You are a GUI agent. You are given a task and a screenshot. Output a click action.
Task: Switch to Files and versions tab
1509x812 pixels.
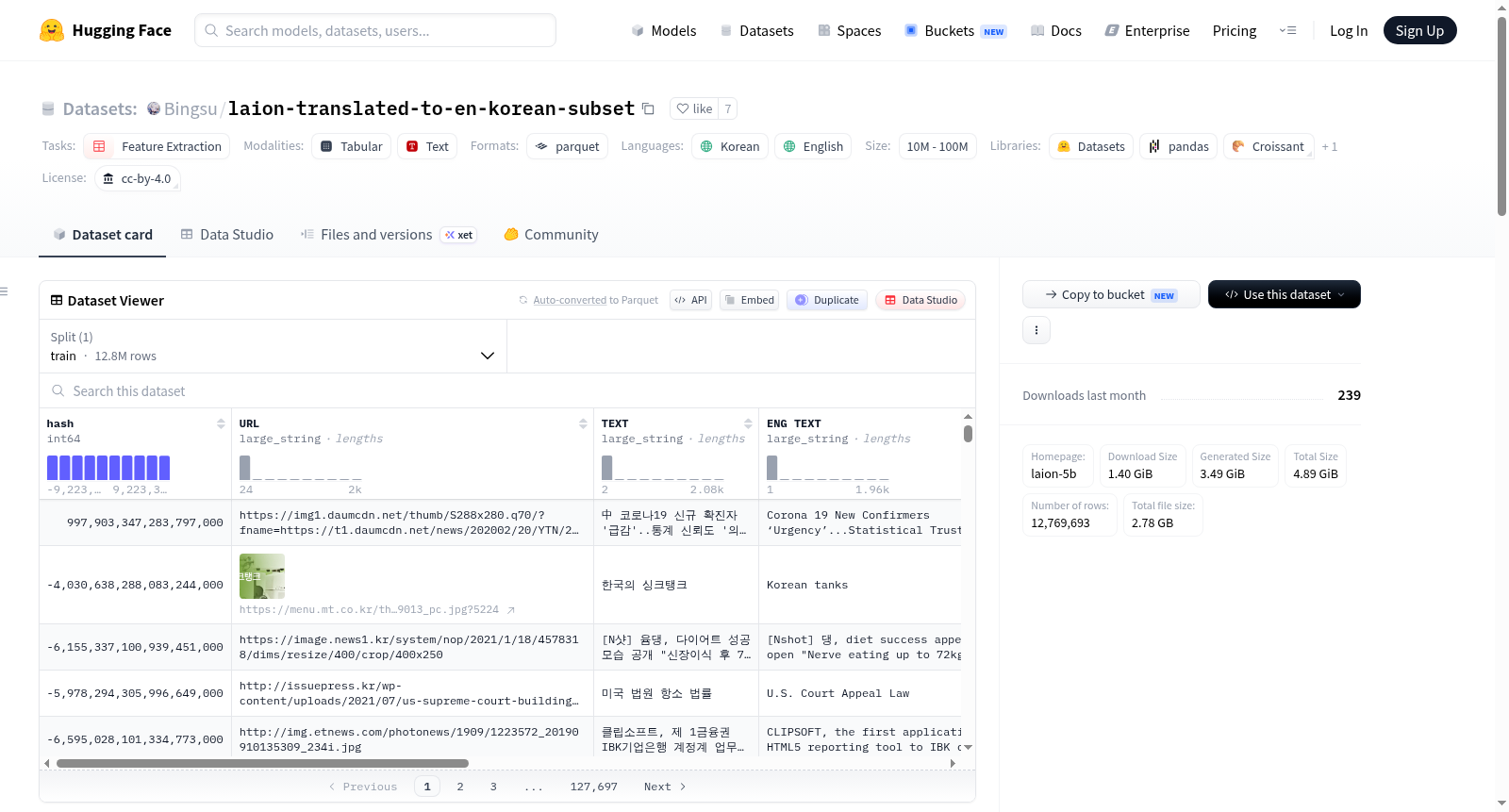pos(388,234)
